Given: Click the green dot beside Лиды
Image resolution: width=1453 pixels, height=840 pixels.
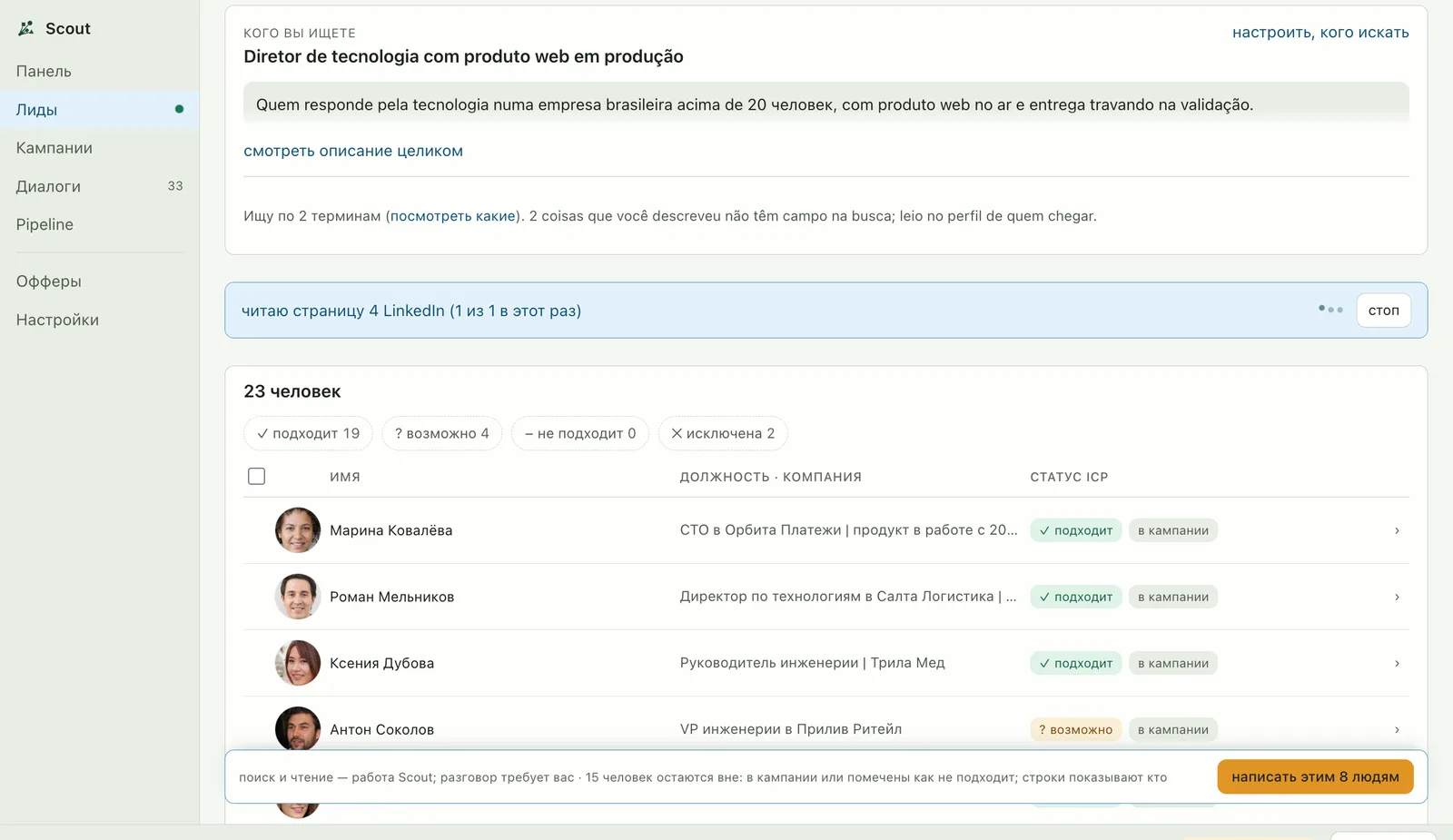Looking at the screenshot, I should (179, 109).
